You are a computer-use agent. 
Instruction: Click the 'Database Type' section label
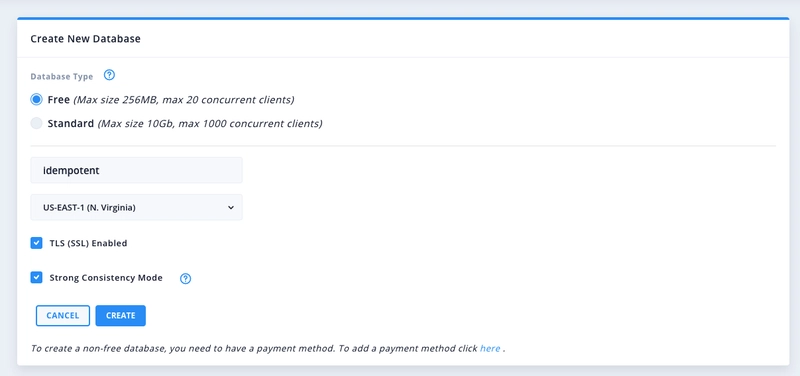(x=62, y=77)
